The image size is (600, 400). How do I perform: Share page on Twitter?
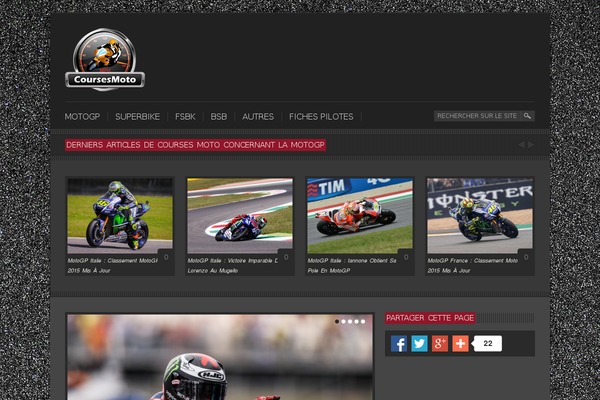click(x=419, y=344)
